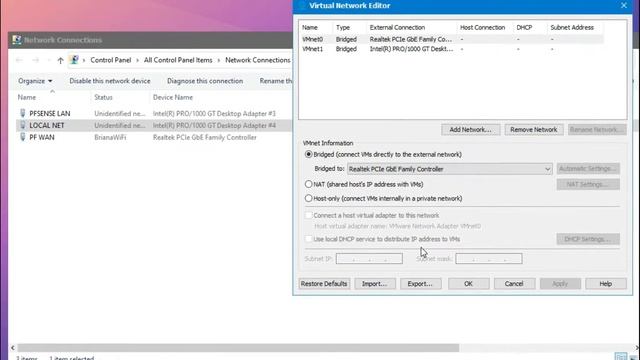This screenshot has width=640, height=360.
Task: Click Disable this network device
Action: [x=110, y=81]
